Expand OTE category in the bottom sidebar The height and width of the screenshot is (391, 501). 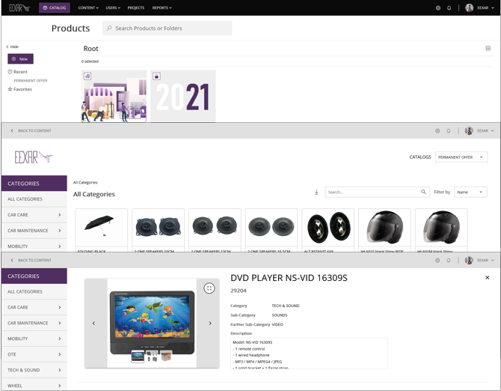click(x=34, y=354)
